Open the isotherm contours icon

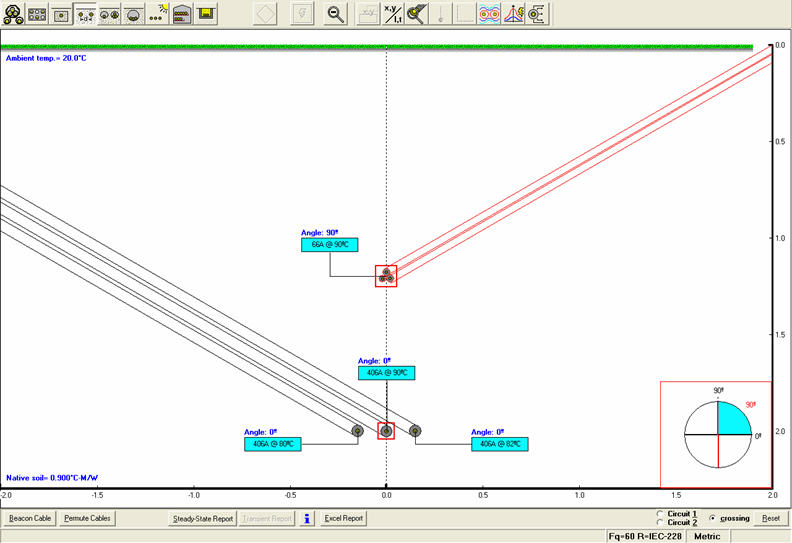click(490, 14)
